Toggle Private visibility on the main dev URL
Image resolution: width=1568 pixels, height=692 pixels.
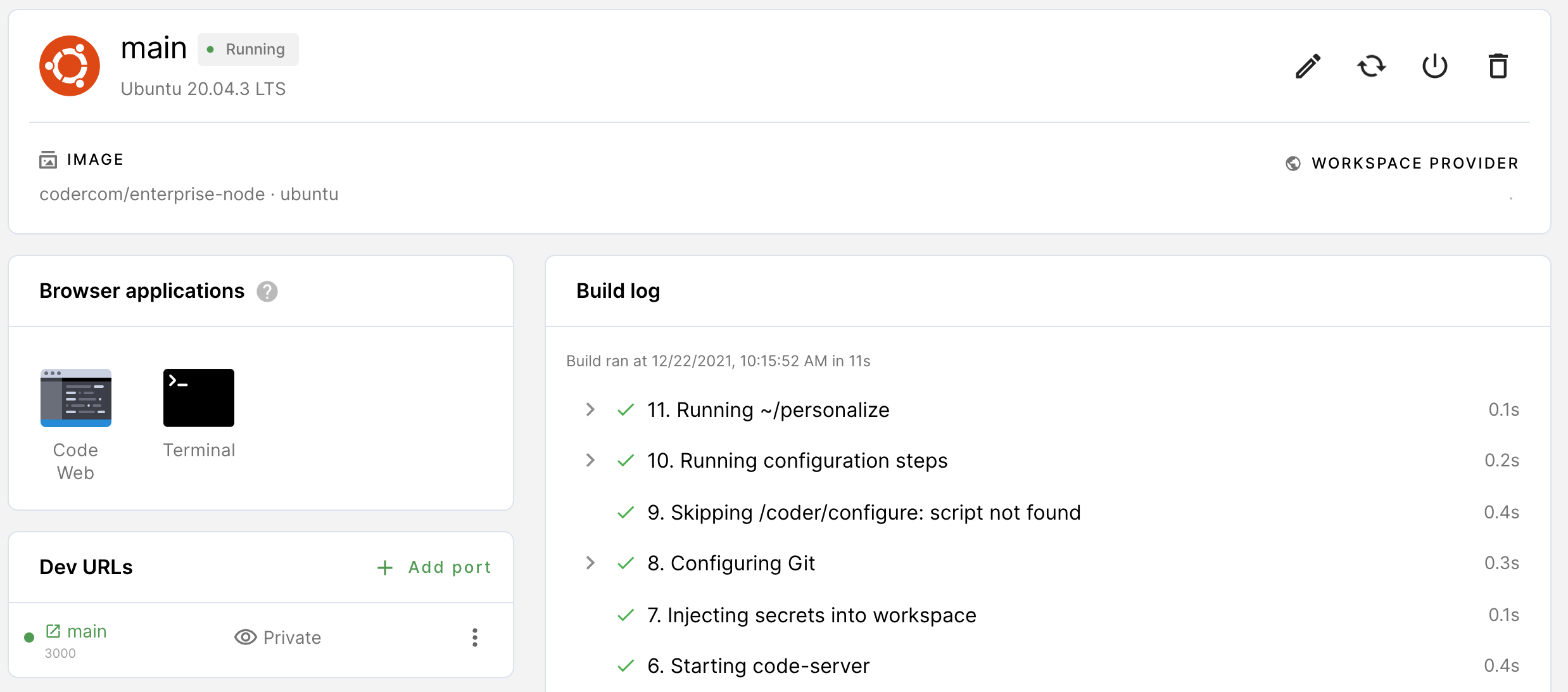278,638
